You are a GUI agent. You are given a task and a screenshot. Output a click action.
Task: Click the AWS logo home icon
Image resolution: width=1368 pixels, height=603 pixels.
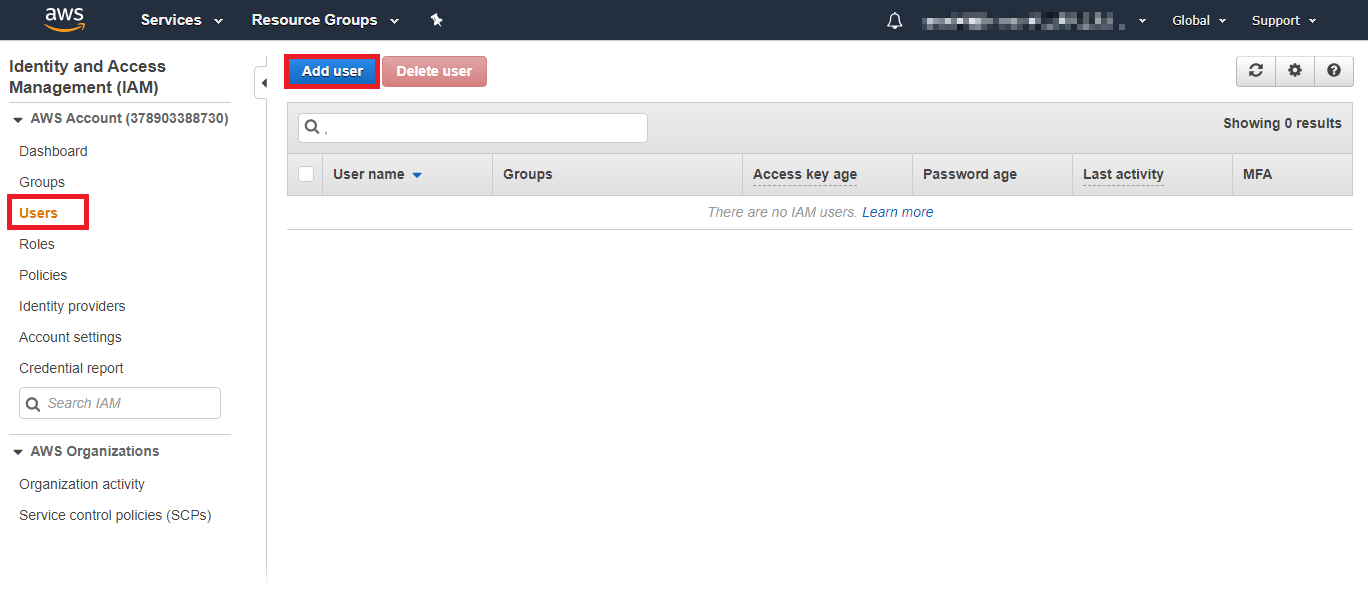pos(65,19)
